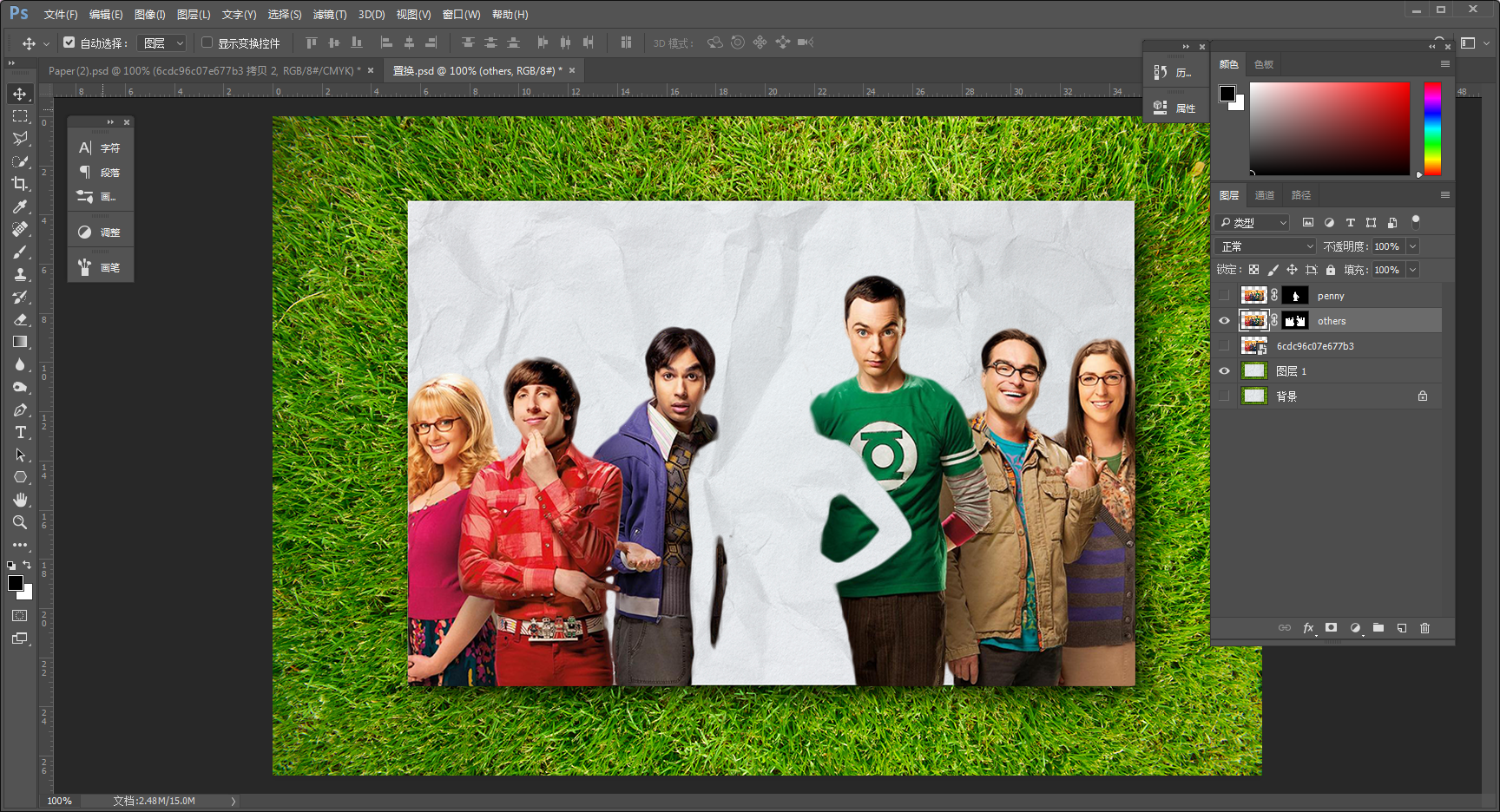Open the 滤镜(T) menu
This screenshot has height=812, width=1500.
click(x=330, y=15)
